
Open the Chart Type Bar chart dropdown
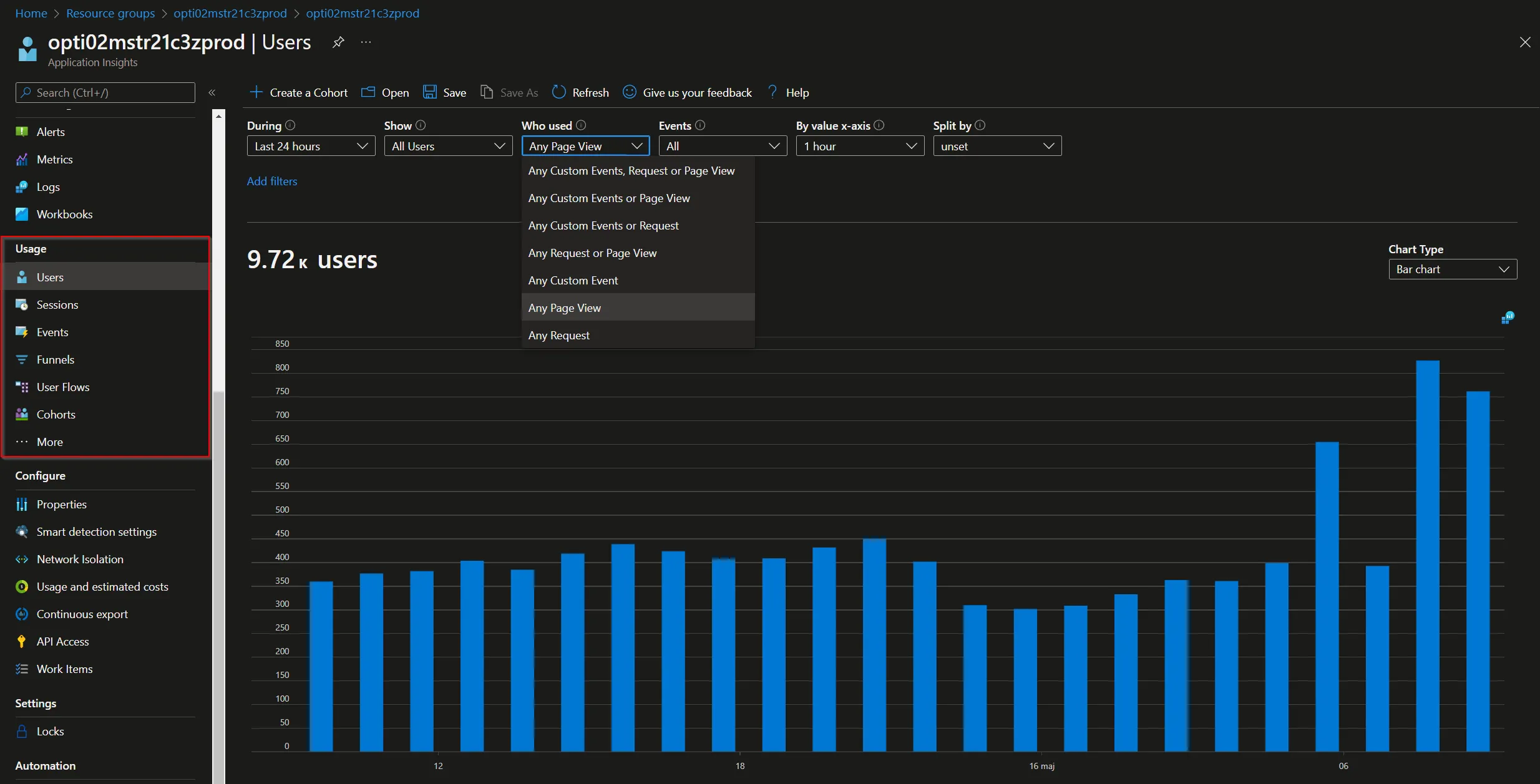coord(1453,269)
